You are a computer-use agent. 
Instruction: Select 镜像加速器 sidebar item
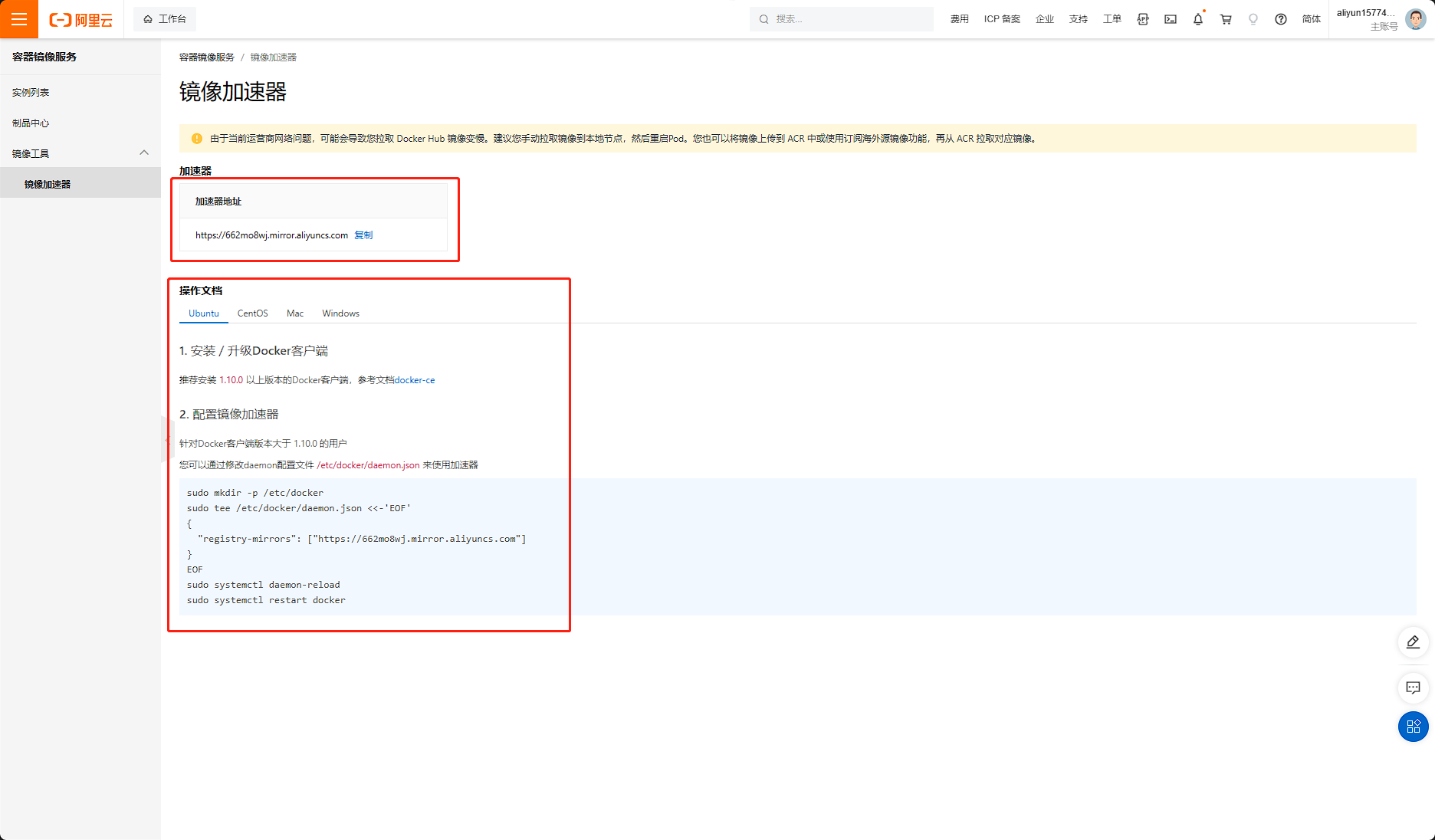point(80,184)
